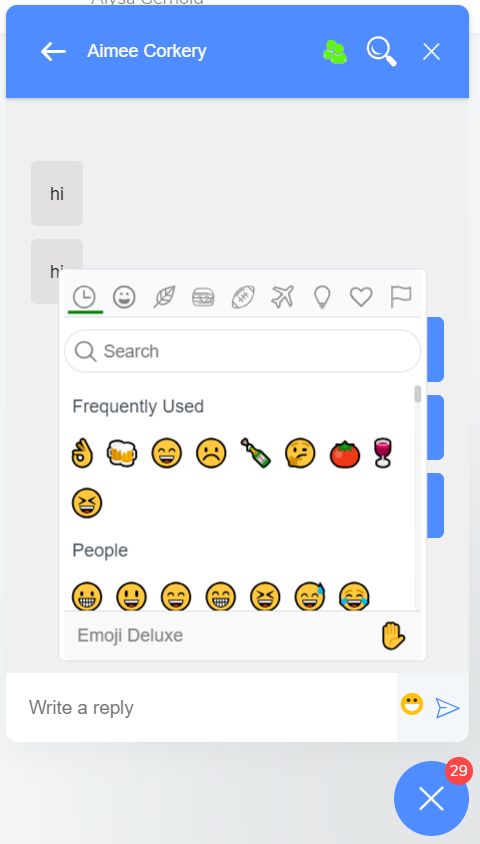Open chat search with the magnifier icon
This screenshot has width=480, height=844.
pyautogui.click(x=382, y=52)
